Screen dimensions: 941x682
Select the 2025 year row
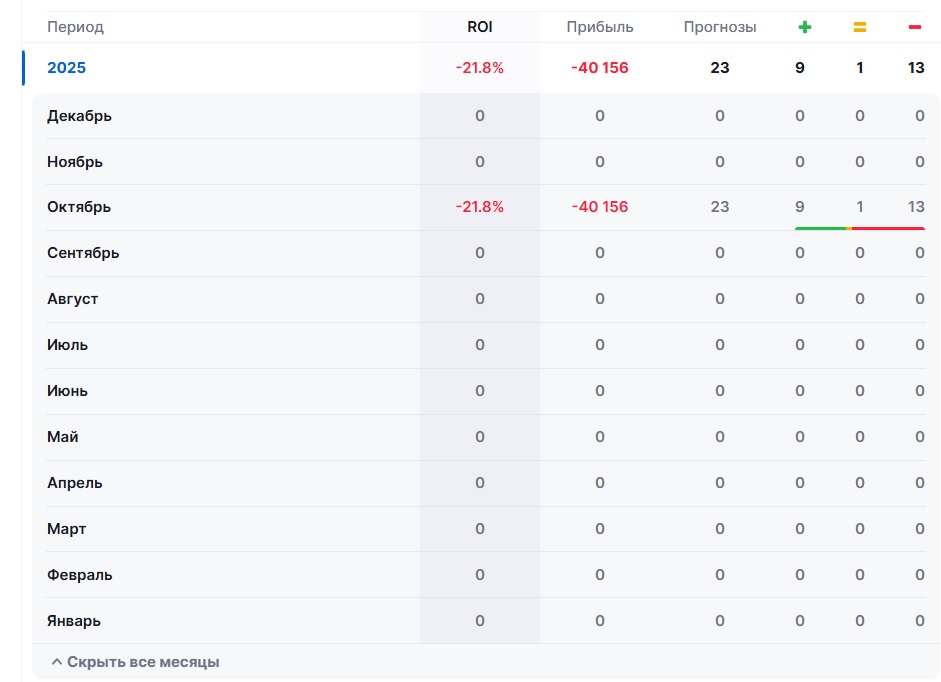[x=67, y=68]
